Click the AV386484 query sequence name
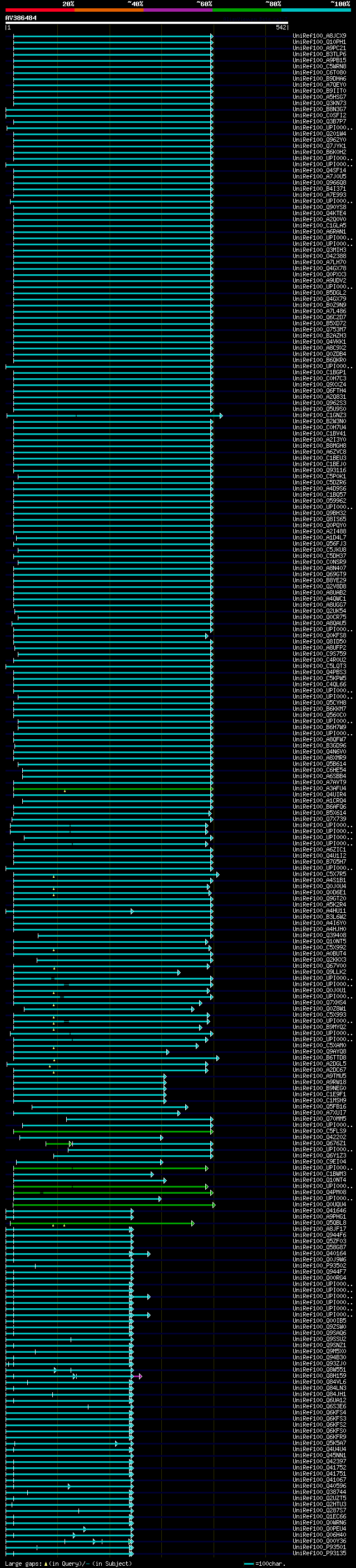The width and height of the screenshot is (356, 1568). [x=21, y=18]
